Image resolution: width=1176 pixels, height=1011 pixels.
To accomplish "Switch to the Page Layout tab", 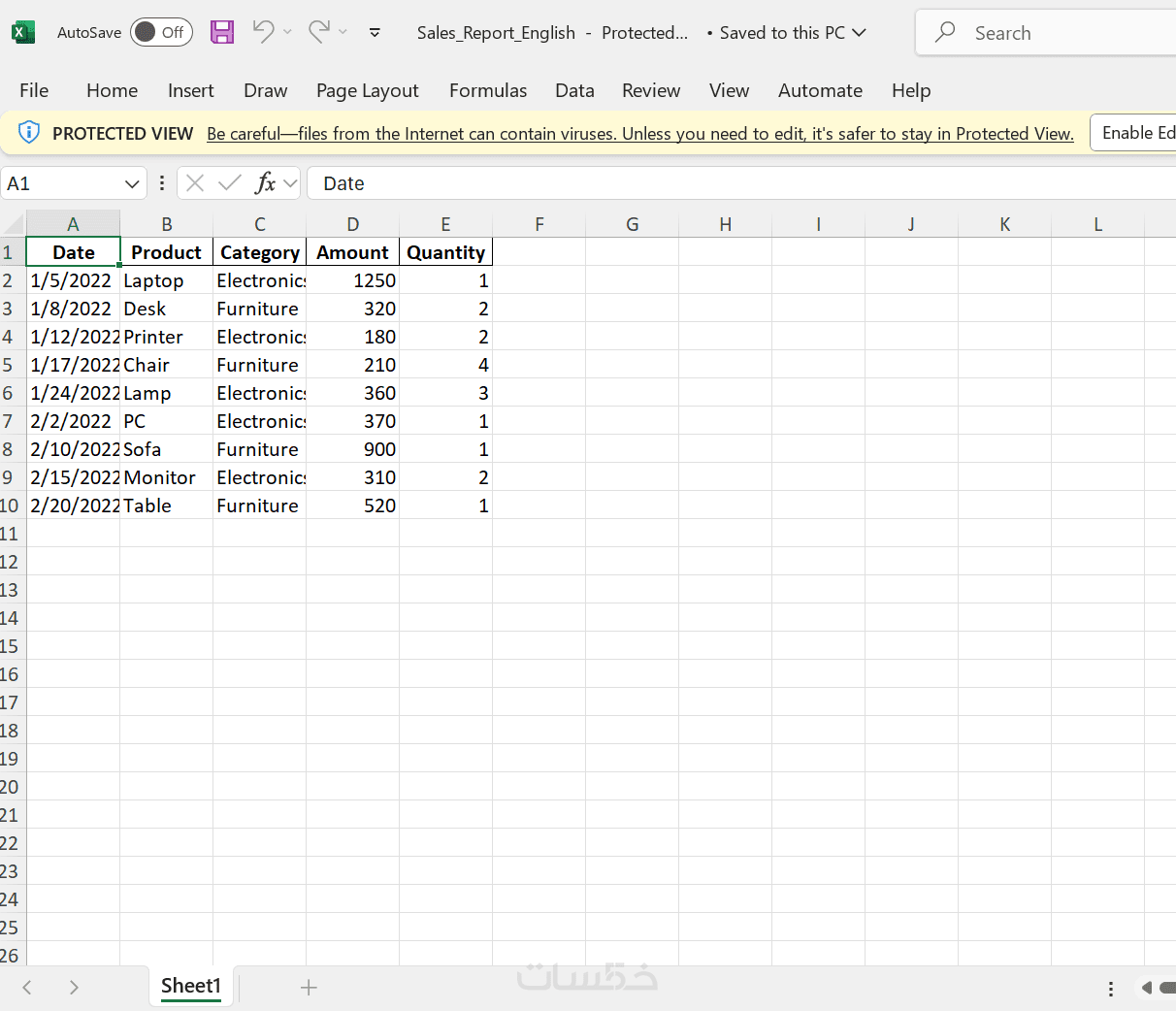I will [x=367, y=90].
